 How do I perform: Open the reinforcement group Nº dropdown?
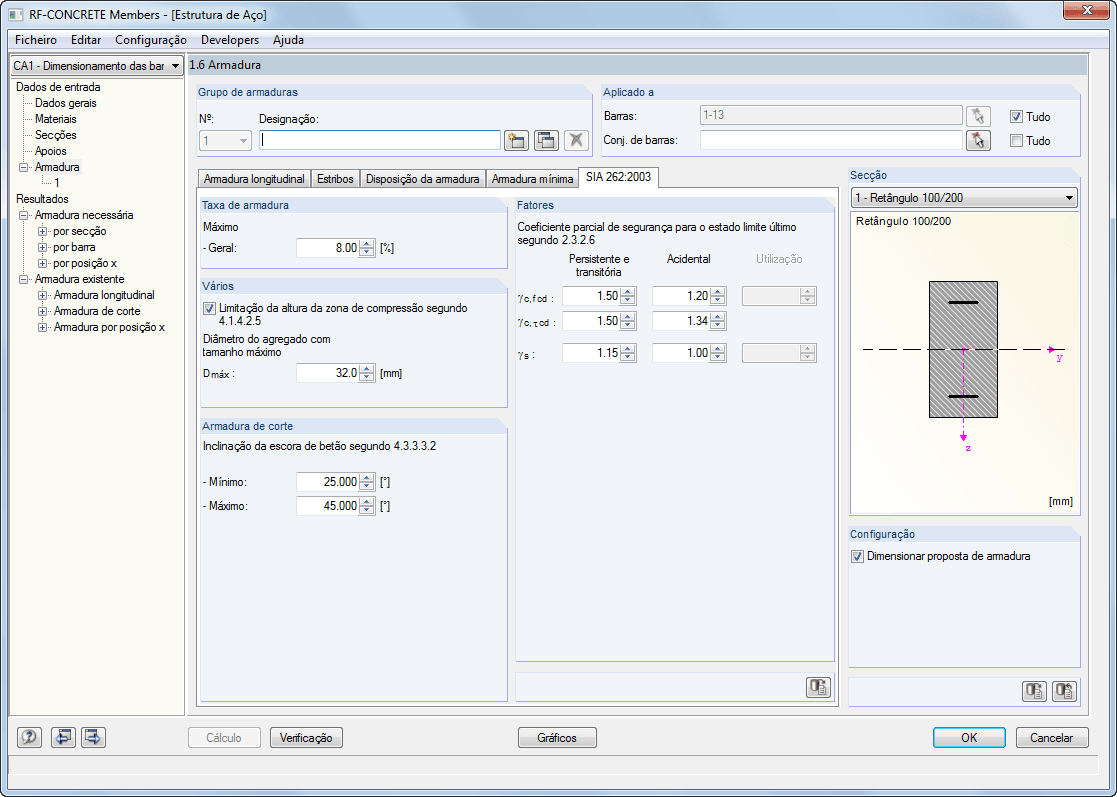pyautogui.click(x=225, y=140)
